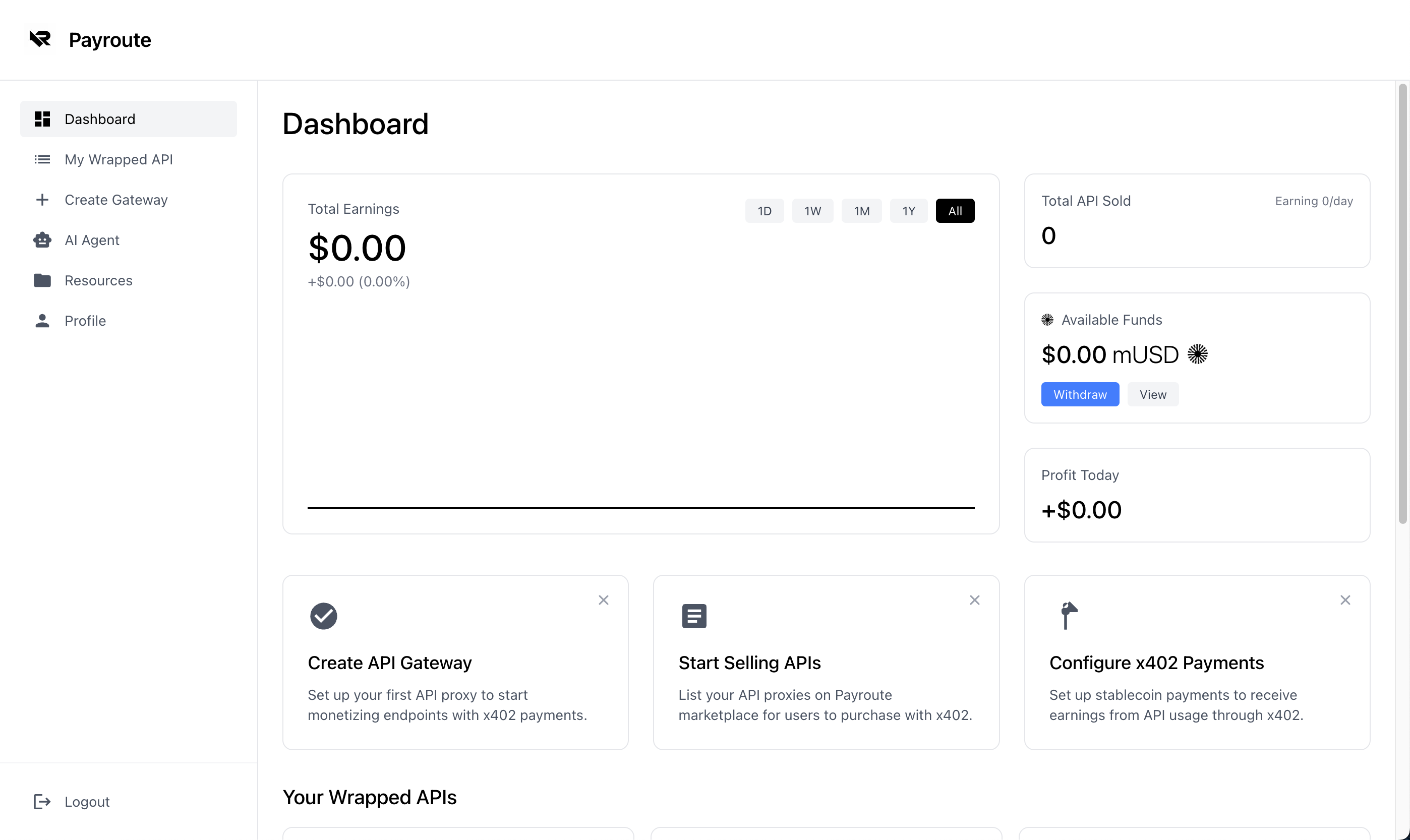Switch the earnings chart to 1W
1410x840 pixels.
pyautogui.click(x=812, y=211)
